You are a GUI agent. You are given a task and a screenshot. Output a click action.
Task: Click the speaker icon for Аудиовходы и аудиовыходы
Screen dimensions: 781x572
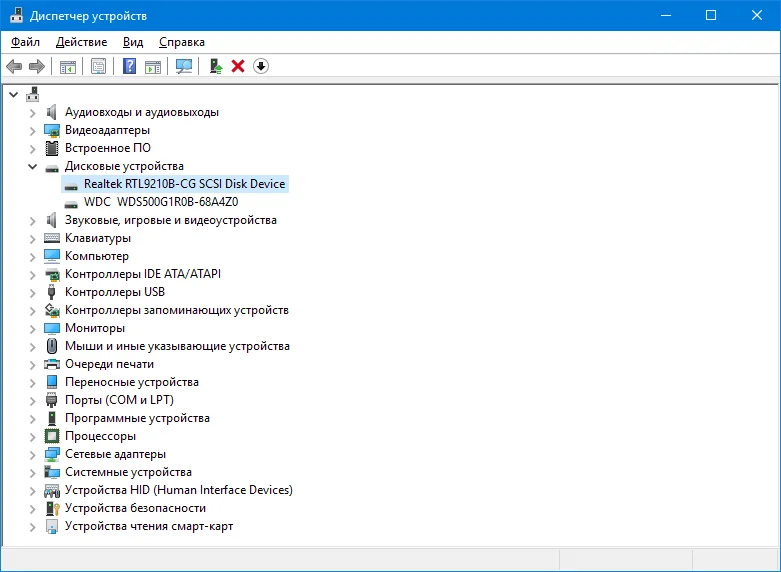(x=52, y=112)
